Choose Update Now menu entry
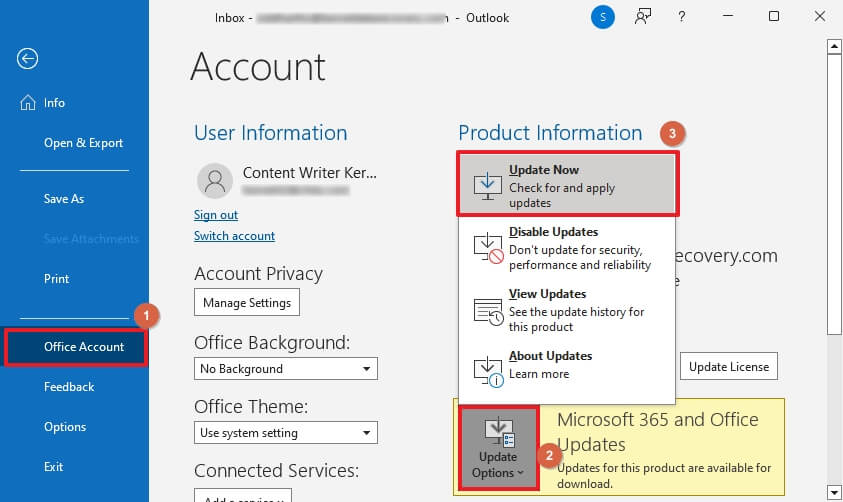 pyautogui.click(x=567, y=184)
